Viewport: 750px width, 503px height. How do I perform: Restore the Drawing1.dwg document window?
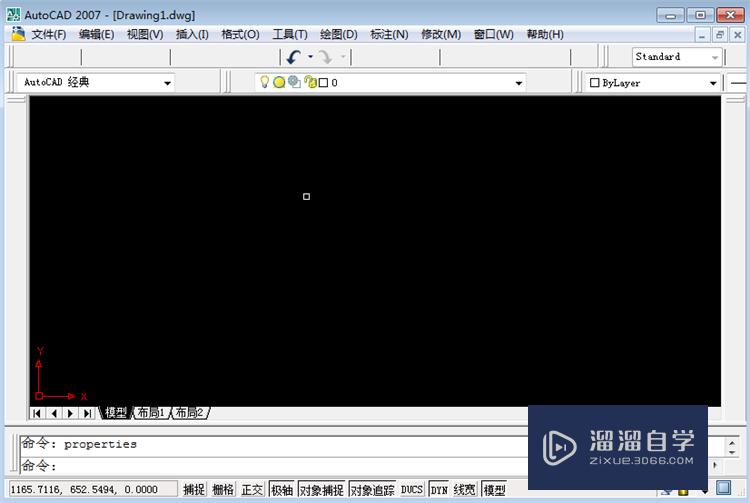[719, 35]
